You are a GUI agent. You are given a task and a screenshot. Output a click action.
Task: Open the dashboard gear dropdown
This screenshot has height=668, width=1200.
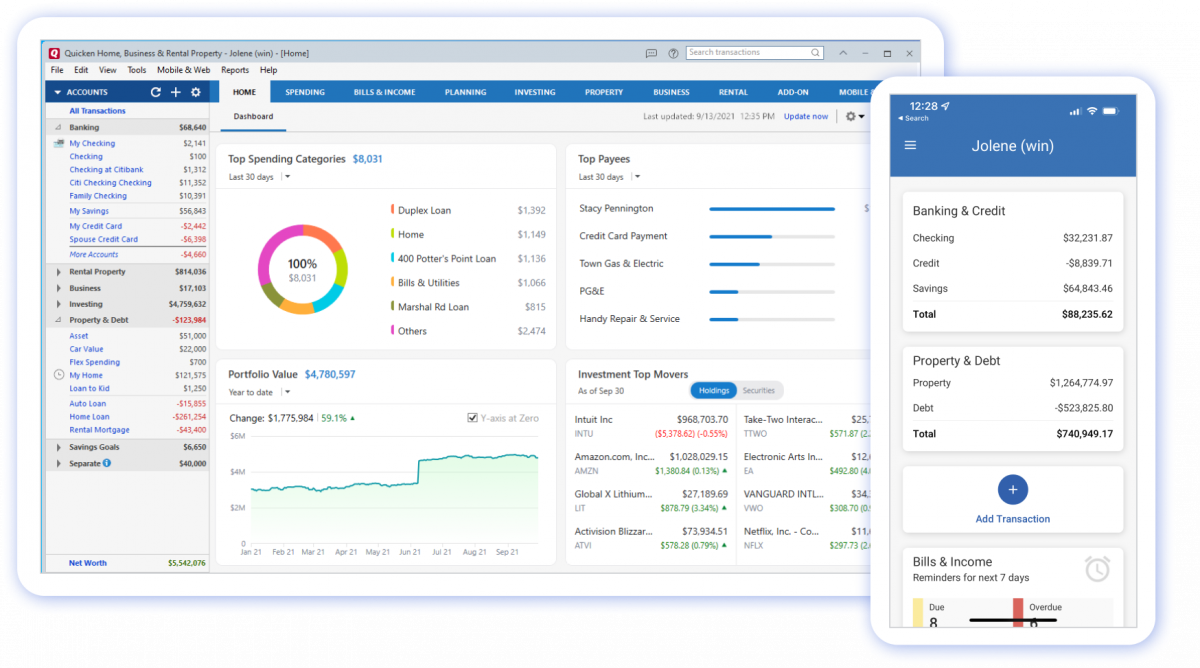(x=855, y=117)
